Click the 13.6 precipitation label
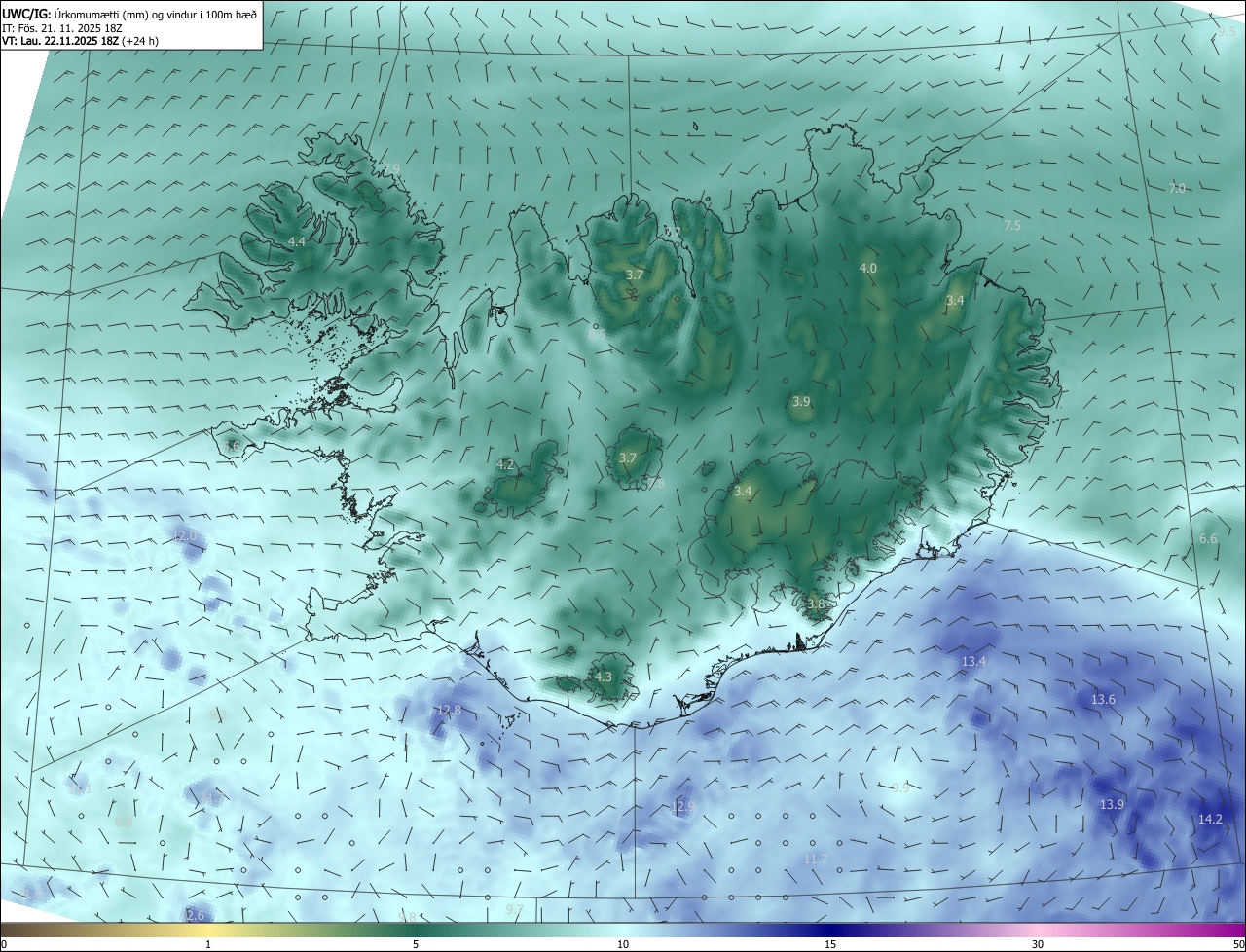This screenshot has height=952, width=1246. pyautogui.click(x=1103, y=700)
